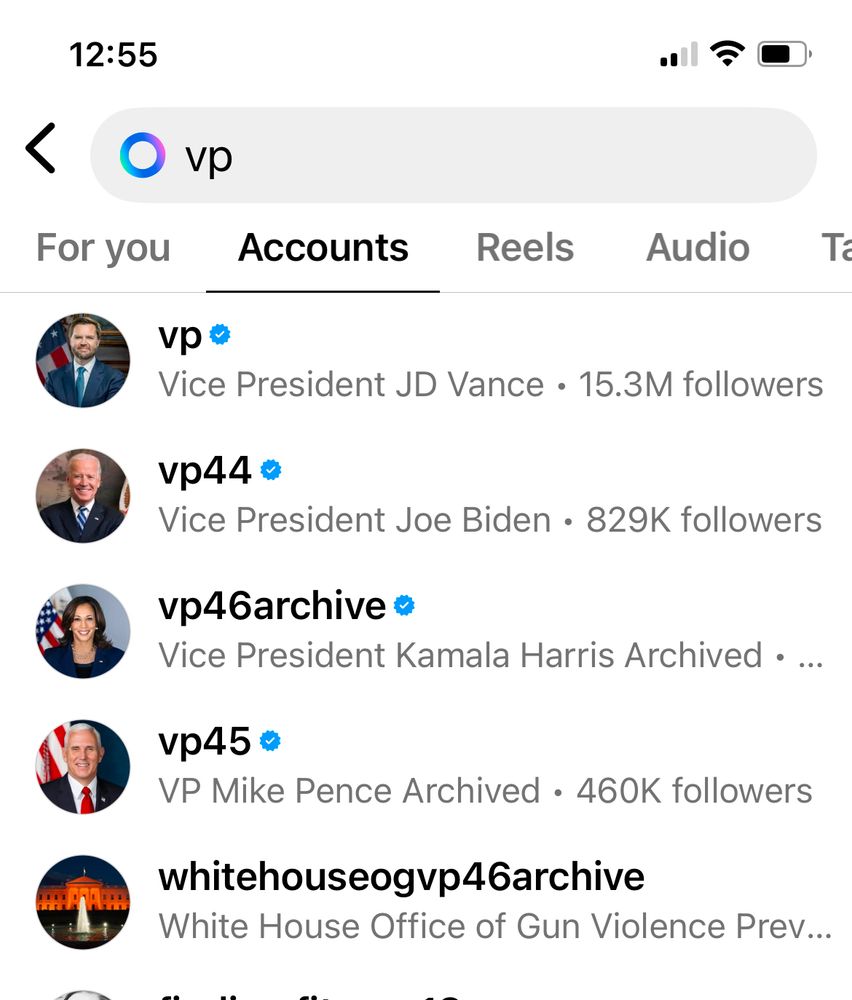The image size is (852, 1000).
Task: Open JD Vance profile picture
Action: coord(83,360)
